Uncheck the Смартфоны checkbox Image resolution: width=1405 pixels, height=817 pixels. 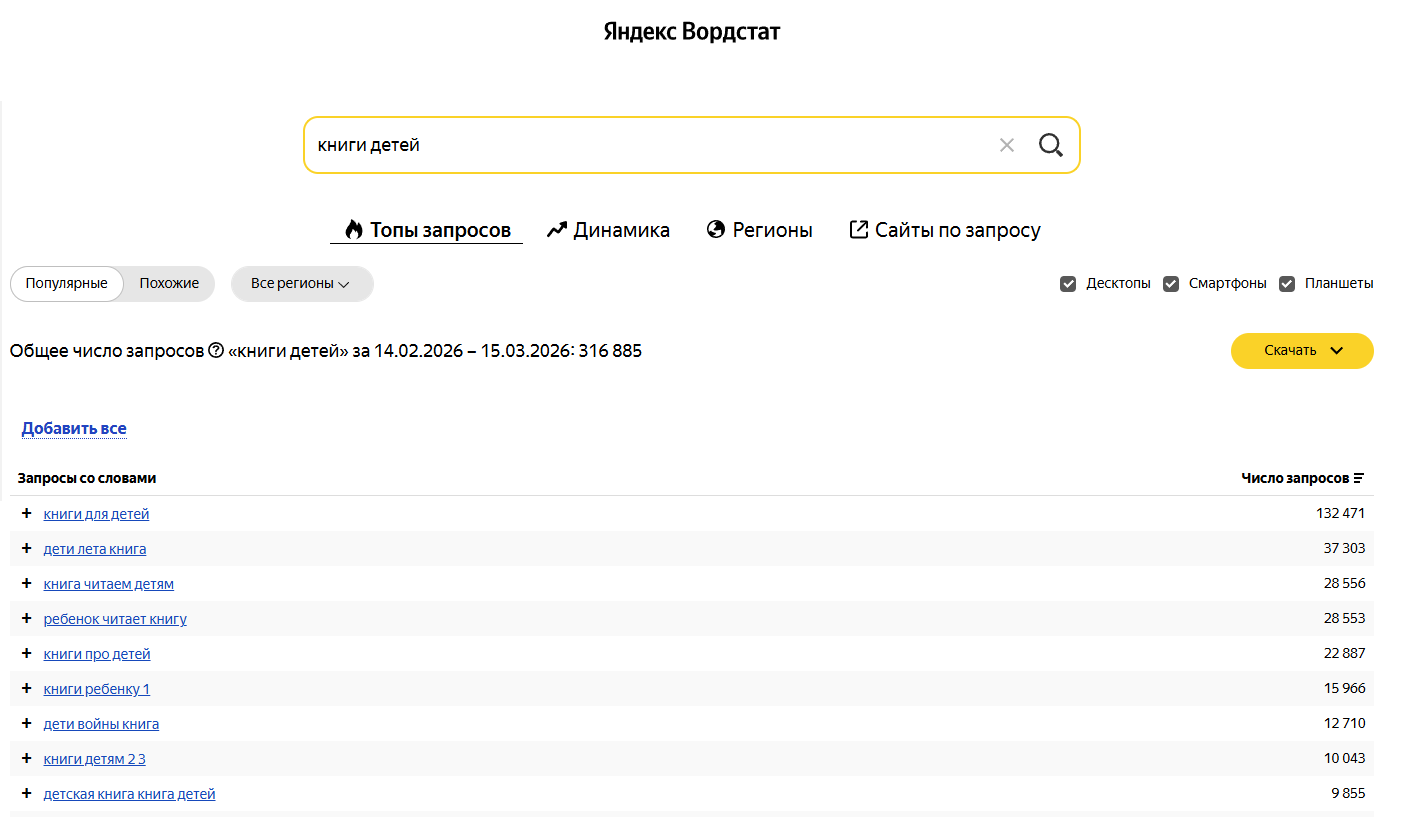click(x=1171, y=284)
